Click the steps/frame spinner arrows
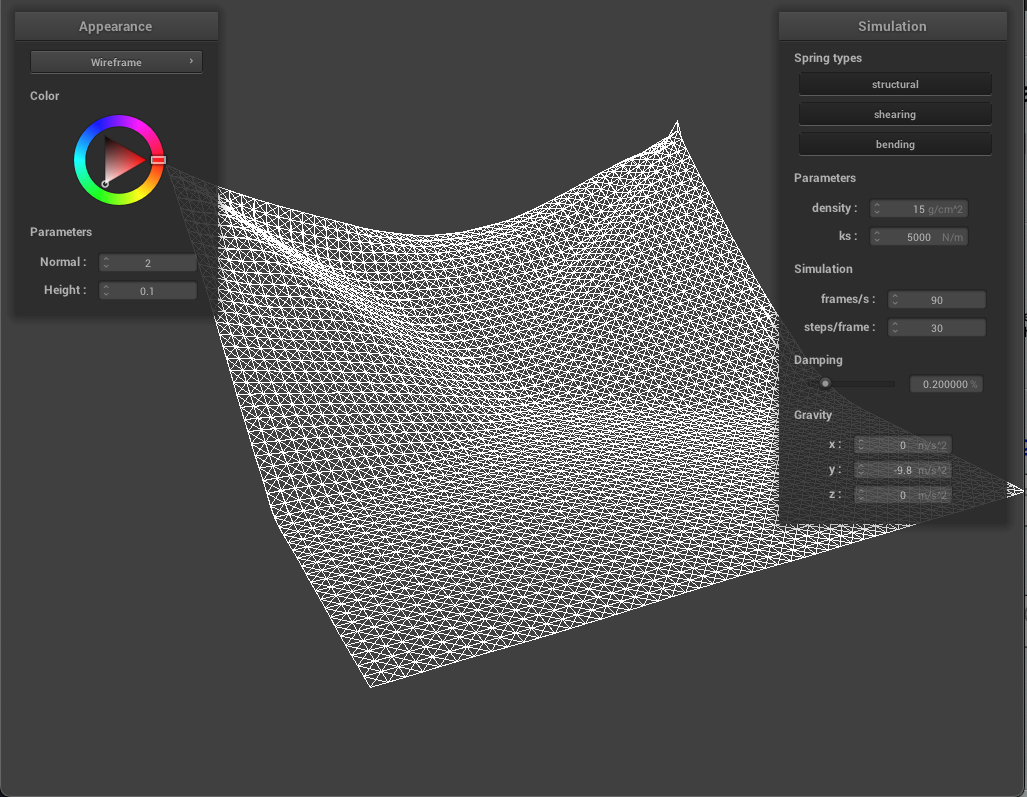The image size is (1027, 797). point(895,328)
